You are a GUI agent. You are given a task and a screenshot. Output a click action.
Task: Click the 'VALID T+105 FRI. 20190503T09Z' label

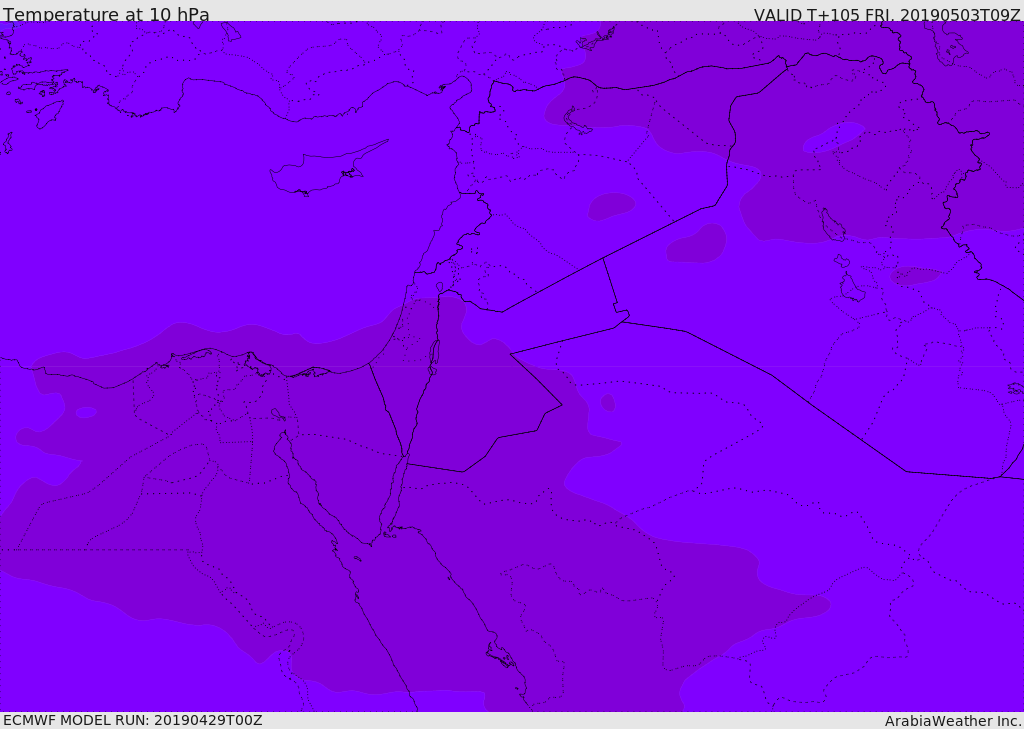[887, 14]
